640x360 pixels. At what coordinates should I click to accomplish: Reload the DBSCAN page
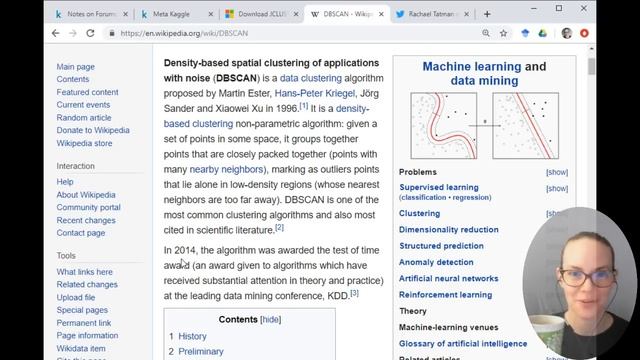pos(90,33)
